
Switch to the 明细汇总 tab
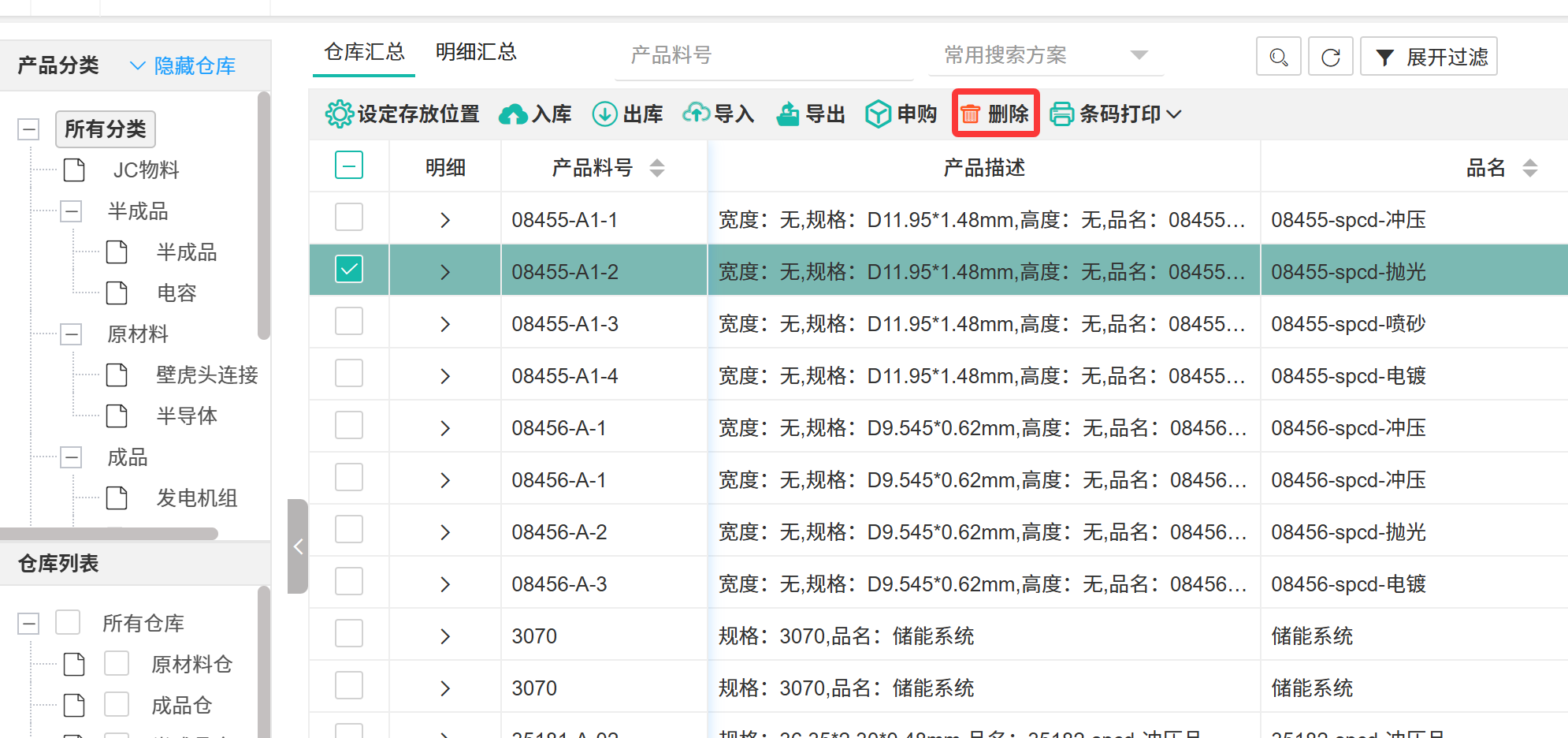pyautogui.click(x=476, y=53)
